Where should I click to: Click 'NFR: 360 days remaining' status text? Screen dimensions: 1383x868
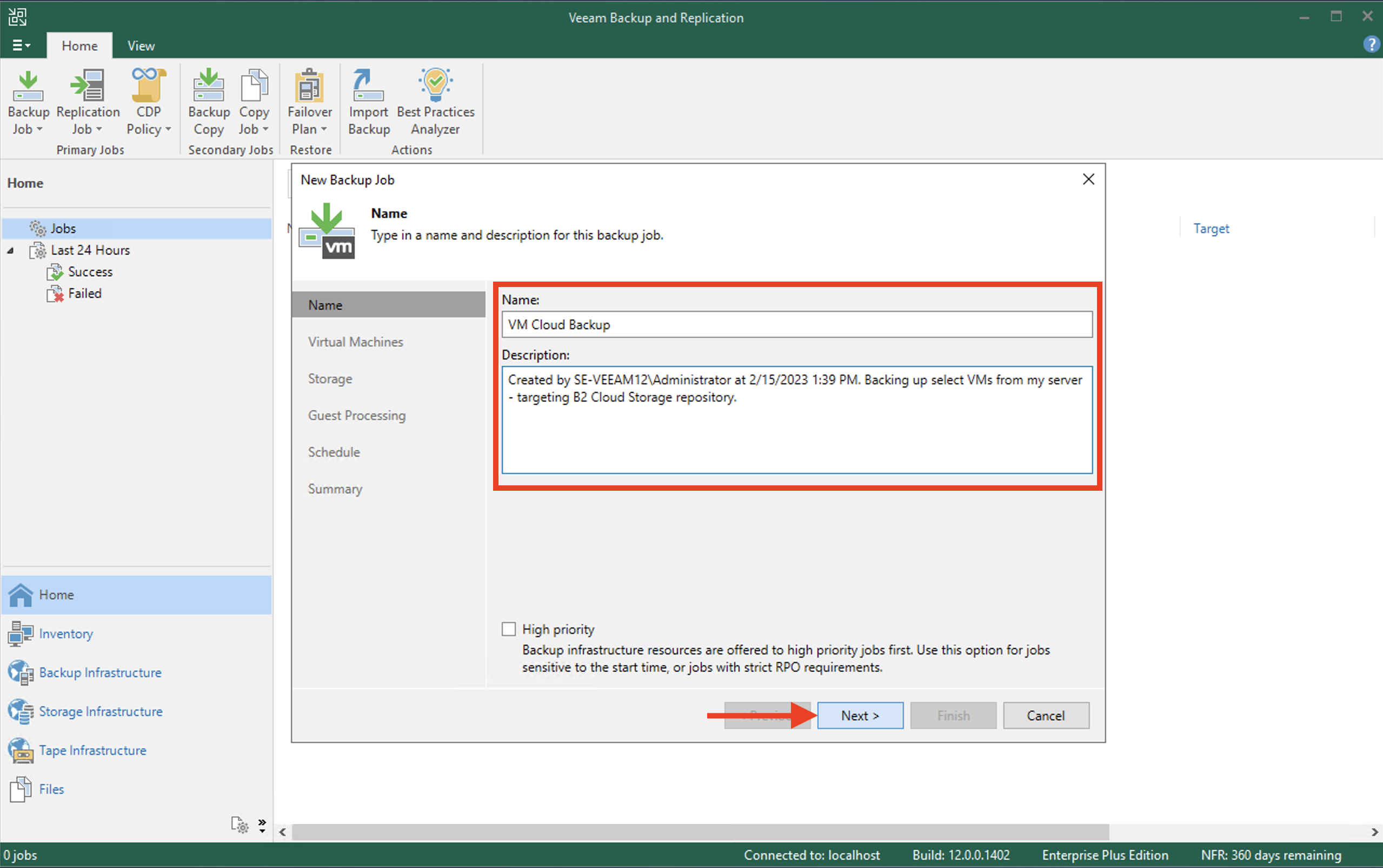1271,856
